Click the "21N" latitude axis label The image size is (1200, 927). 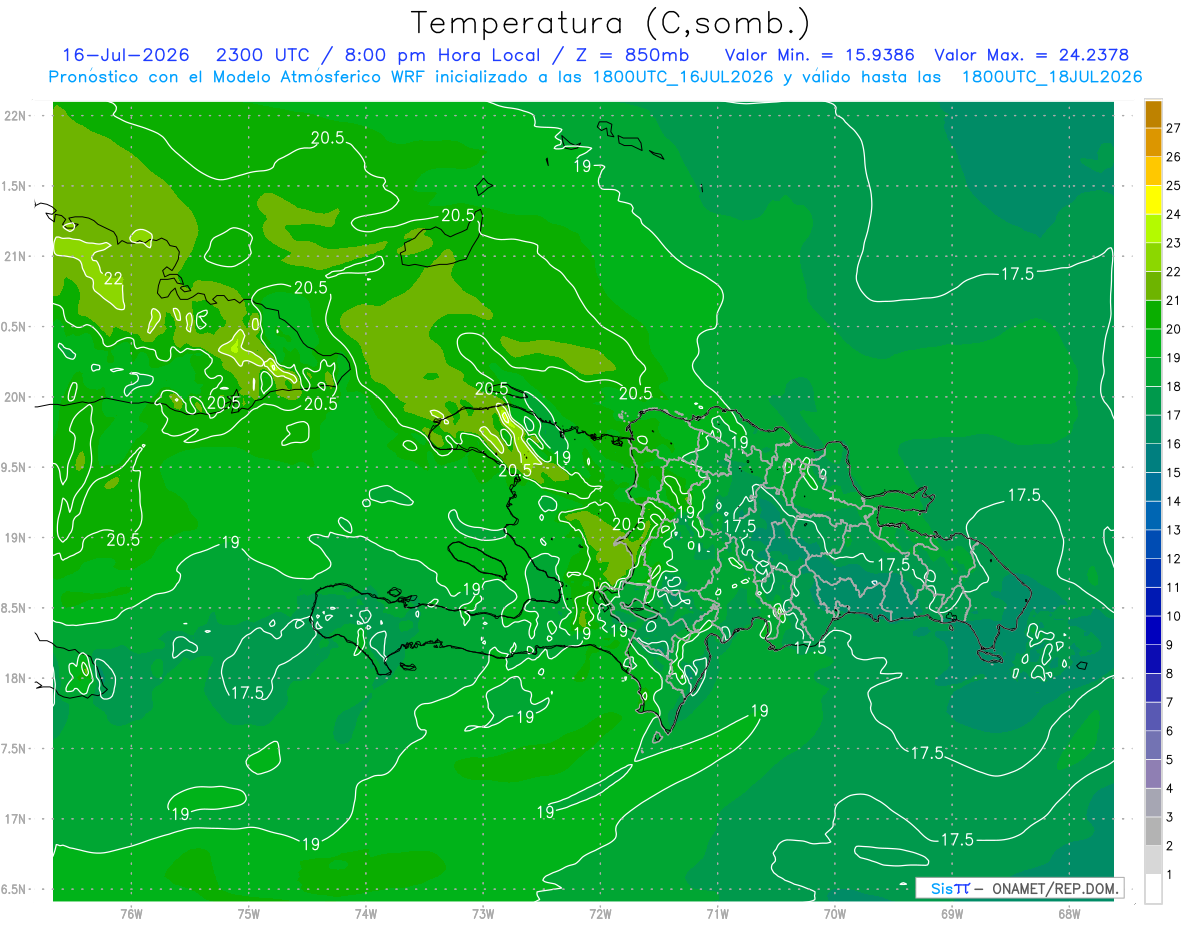15,257
